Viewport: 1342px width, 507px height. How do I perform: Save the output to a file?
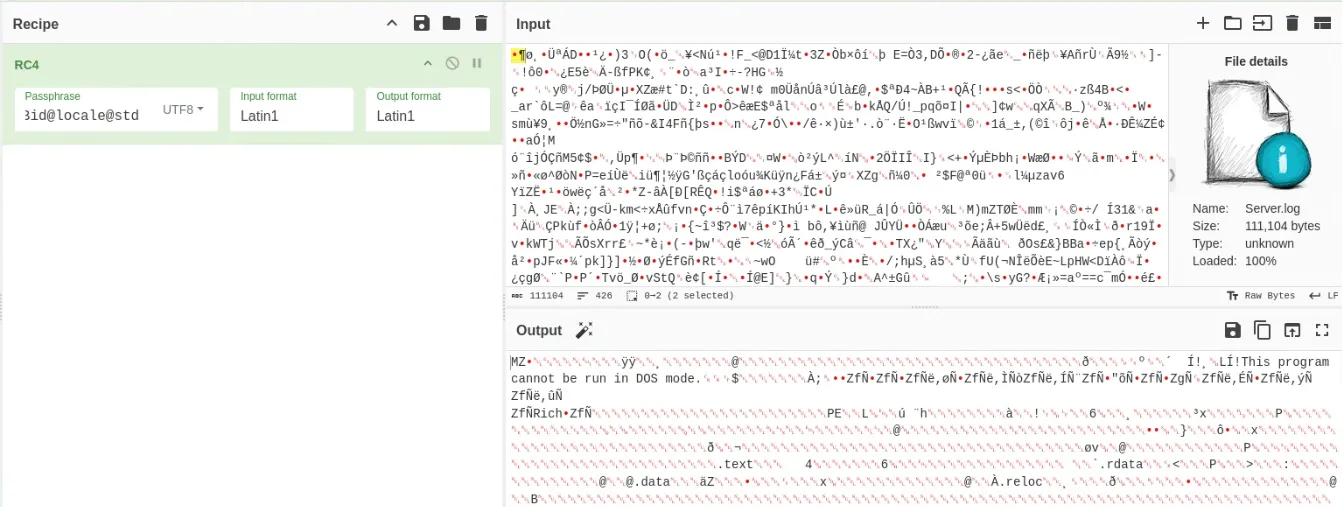(x=1232, y=329)
